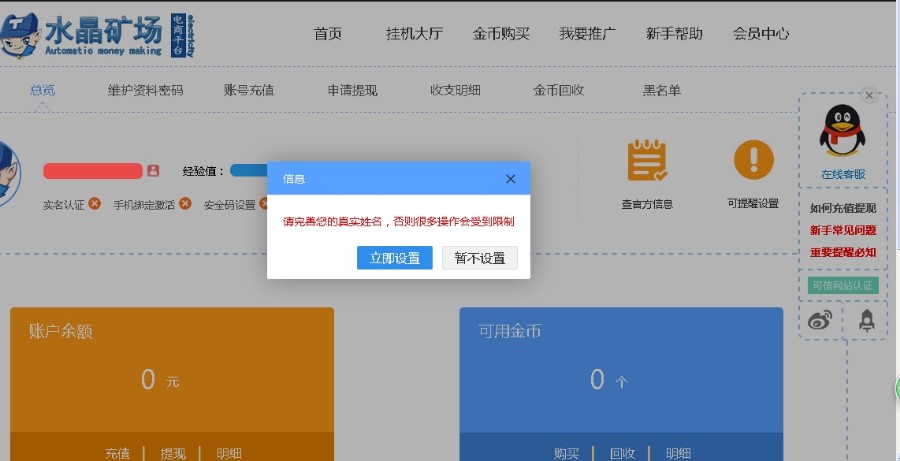Click the 可信网站认证 badge
The image size is (900, 461).
pyautogui.click(x=843, y=285)
